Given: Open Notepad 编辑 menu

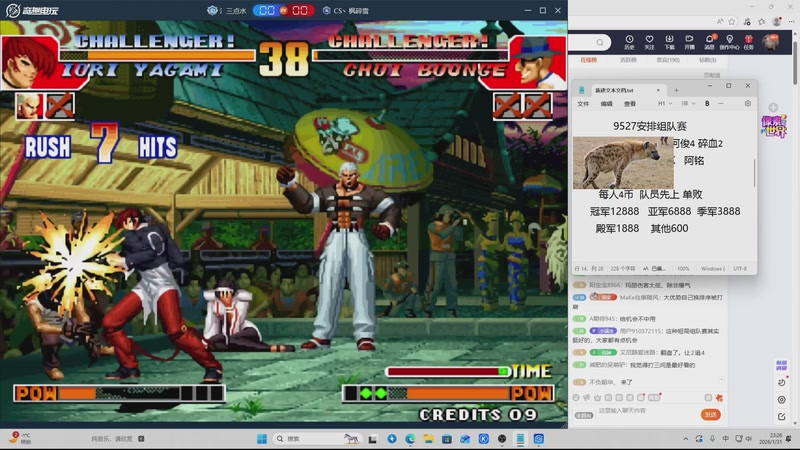Looking at the screenshot, I should coord(606,104).
